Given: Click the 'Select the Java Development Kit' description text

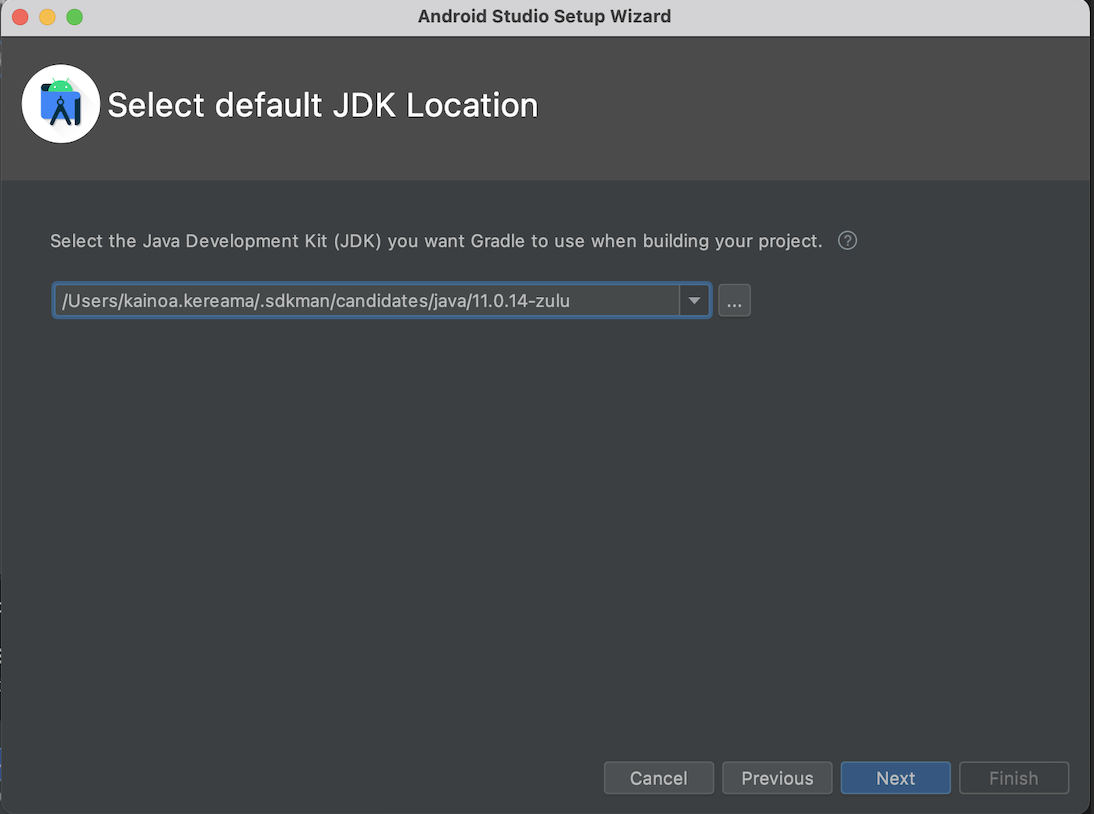Looking at the screenshot, I should 436,241.
